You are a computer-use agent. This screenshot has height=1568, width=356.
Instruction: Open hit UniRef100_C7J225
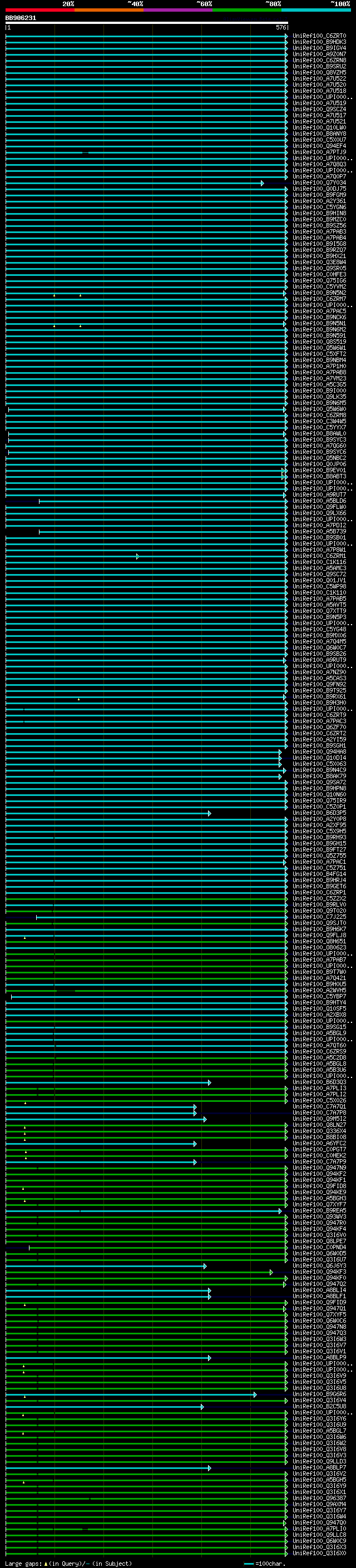pos(319,917)
